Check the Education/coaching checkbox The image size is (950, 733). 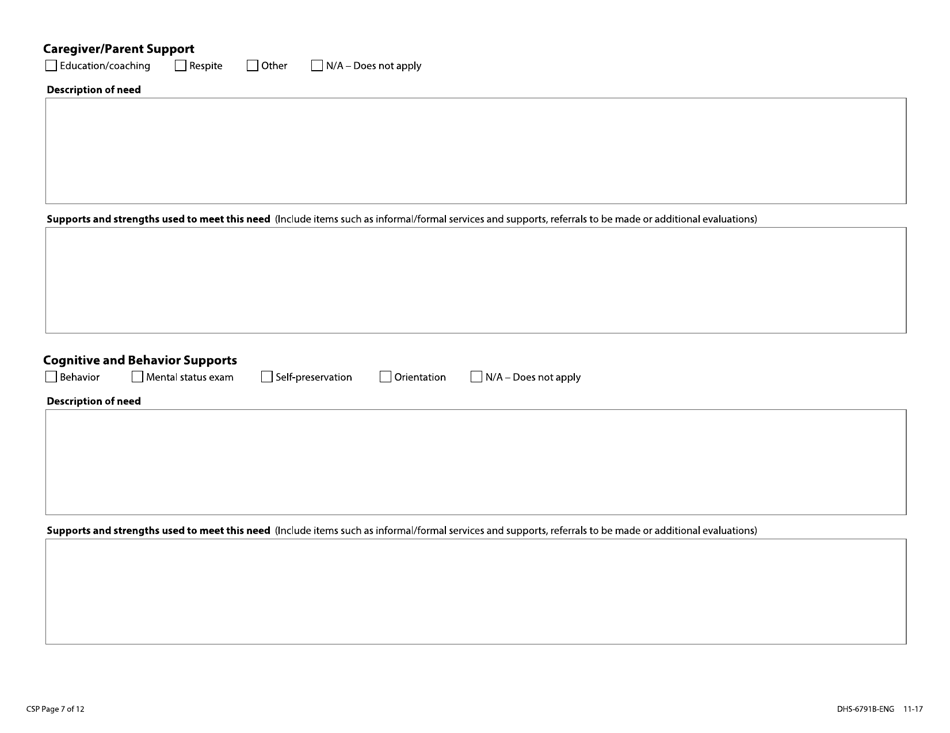click(x=50, y=65)
